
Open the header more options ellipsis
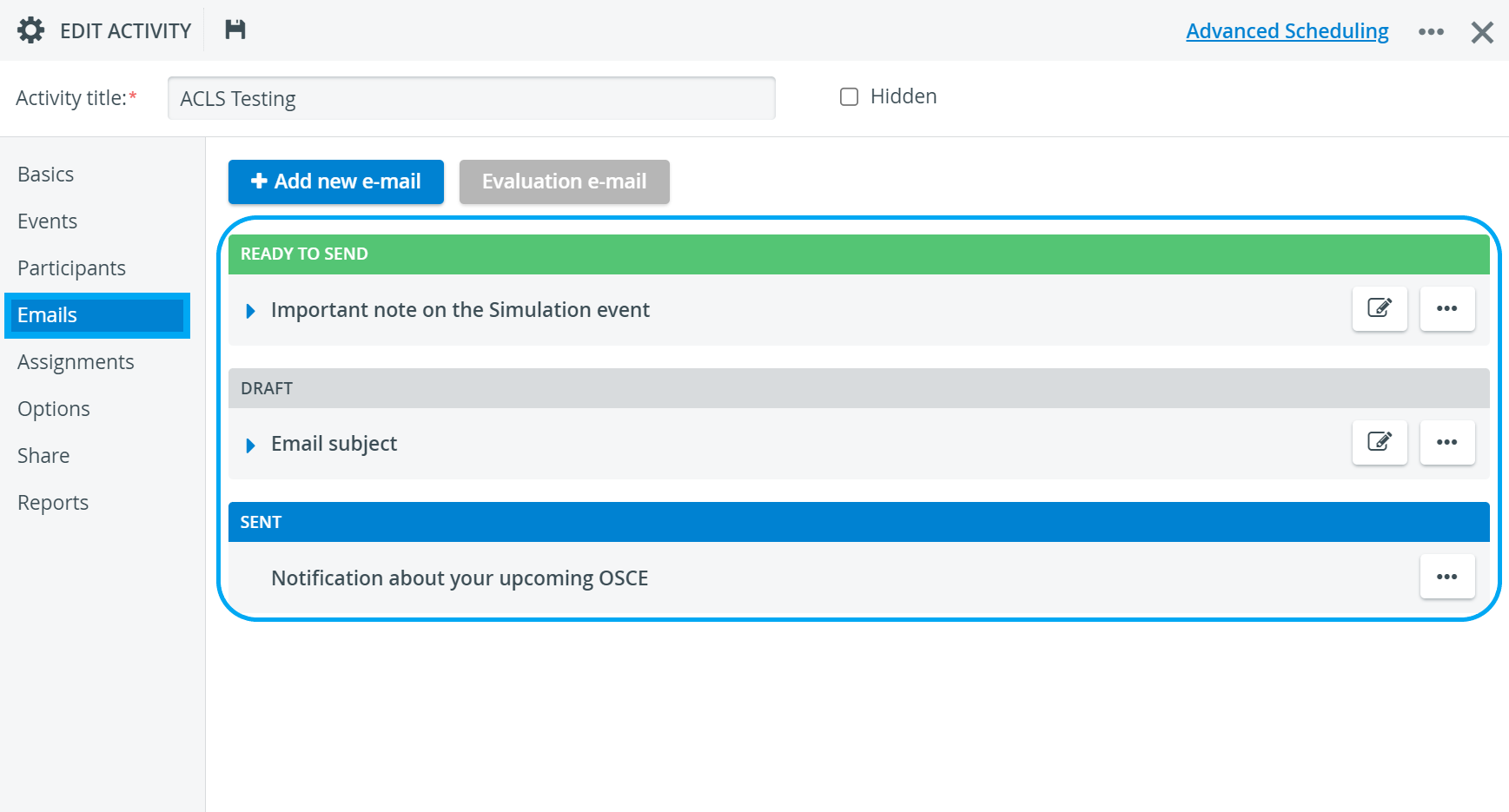point(1431,32)
